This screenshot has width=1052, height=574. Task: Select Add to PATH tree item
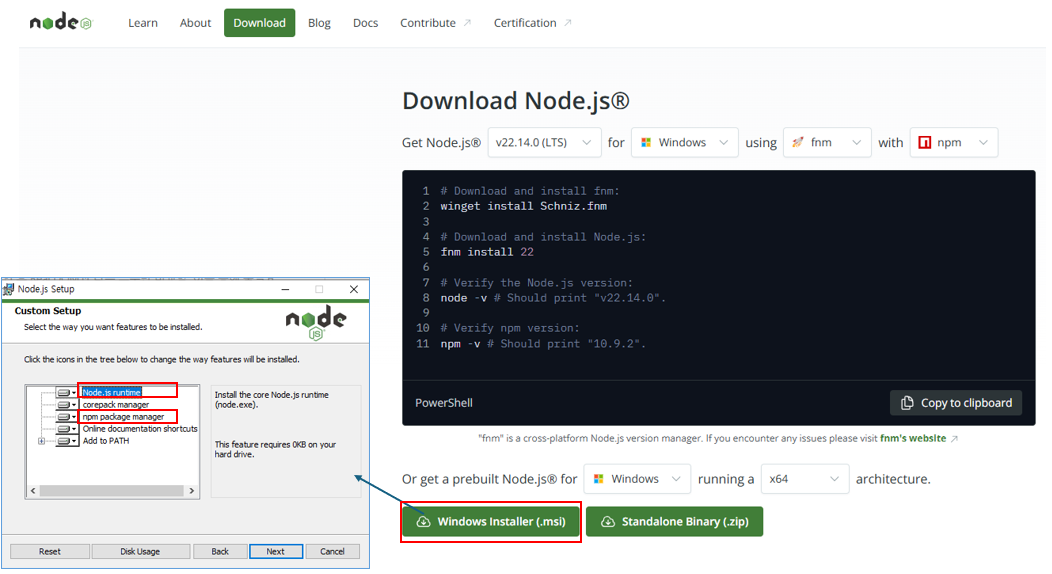(105, 441)
